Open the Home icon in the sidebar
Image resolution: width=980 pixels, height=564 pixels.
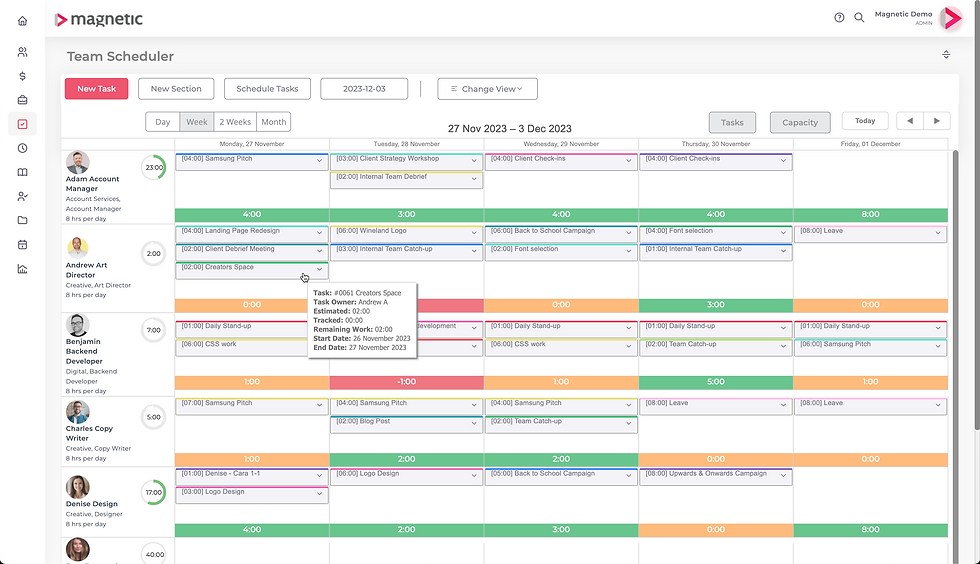click(22, 21)
